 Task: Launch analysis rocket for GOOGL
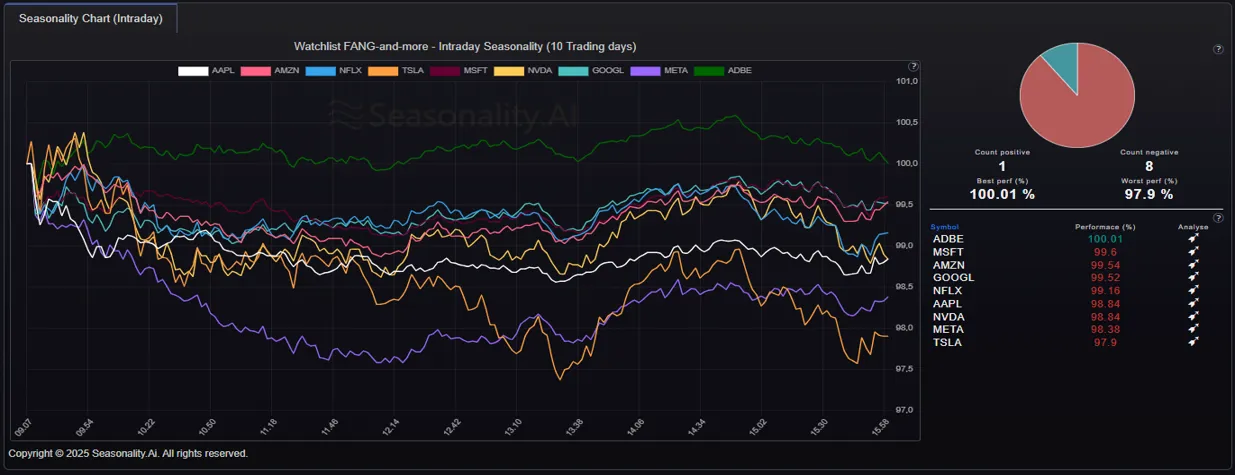[1193, 278]
